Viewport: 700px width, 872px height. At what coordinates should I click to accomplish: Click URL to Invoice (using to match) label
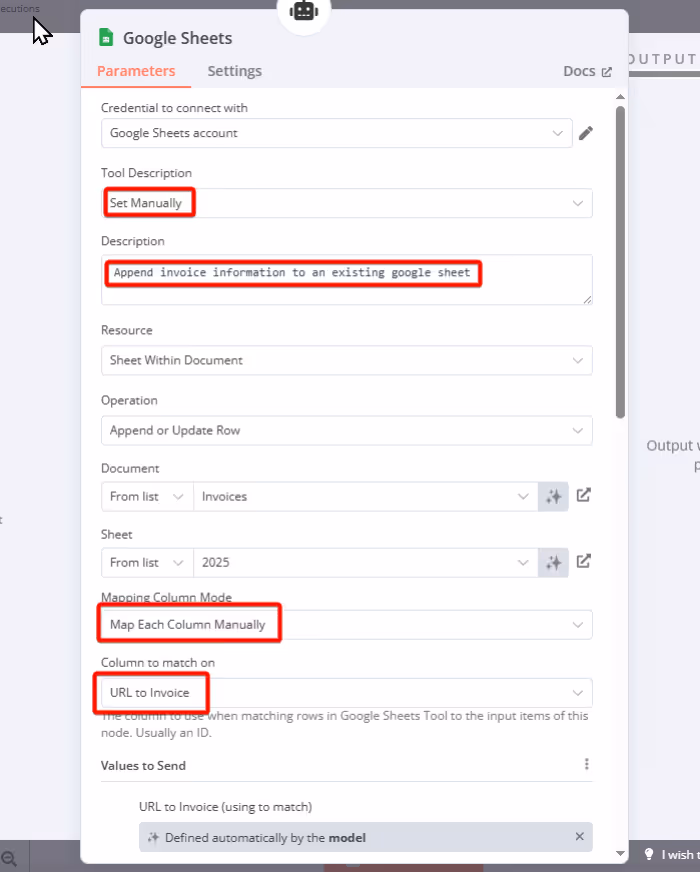point(225,807)
